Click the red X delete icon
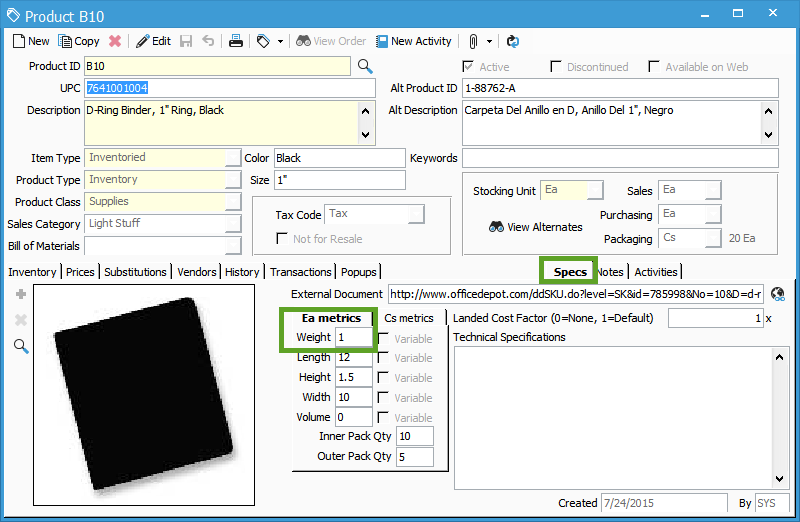This screenshot has width=800, height=522. click(115, 41)
